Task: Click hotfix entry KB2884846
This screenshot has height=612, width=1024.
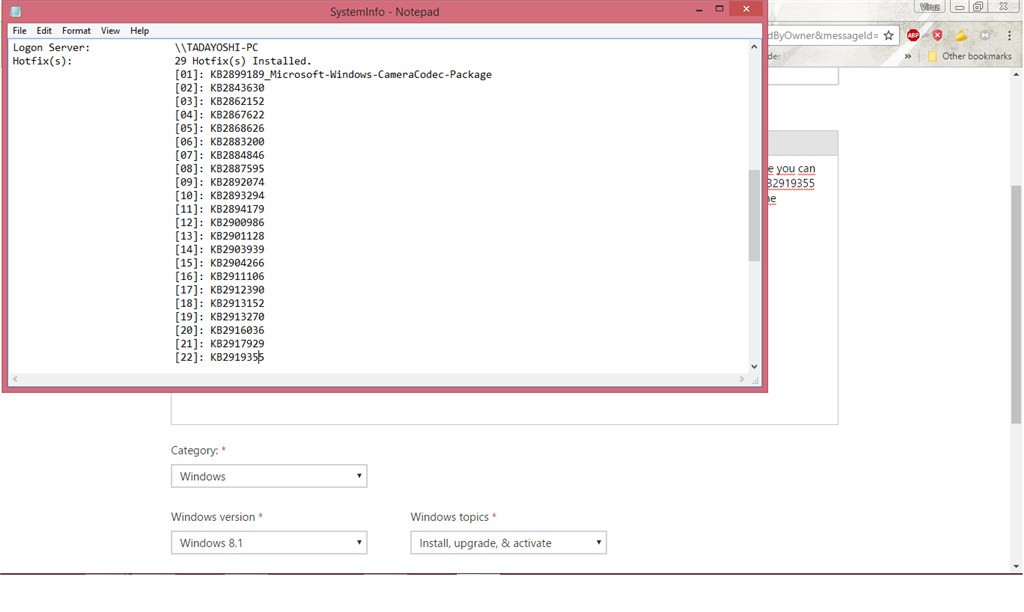Action: click(237, 155)
